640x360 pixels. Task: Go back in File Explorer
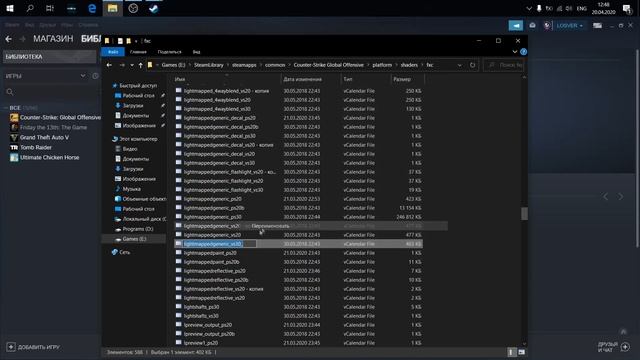(x=109, y=65)
